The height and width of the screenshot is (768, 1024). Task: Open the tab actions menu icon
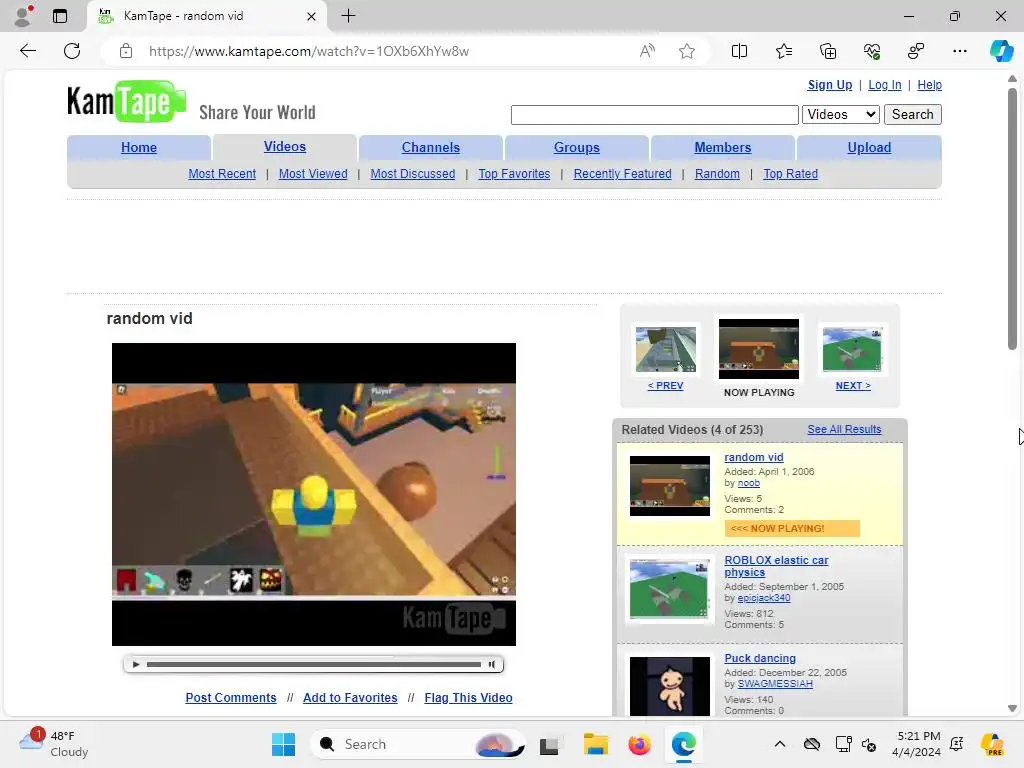(x=60, y=16)
